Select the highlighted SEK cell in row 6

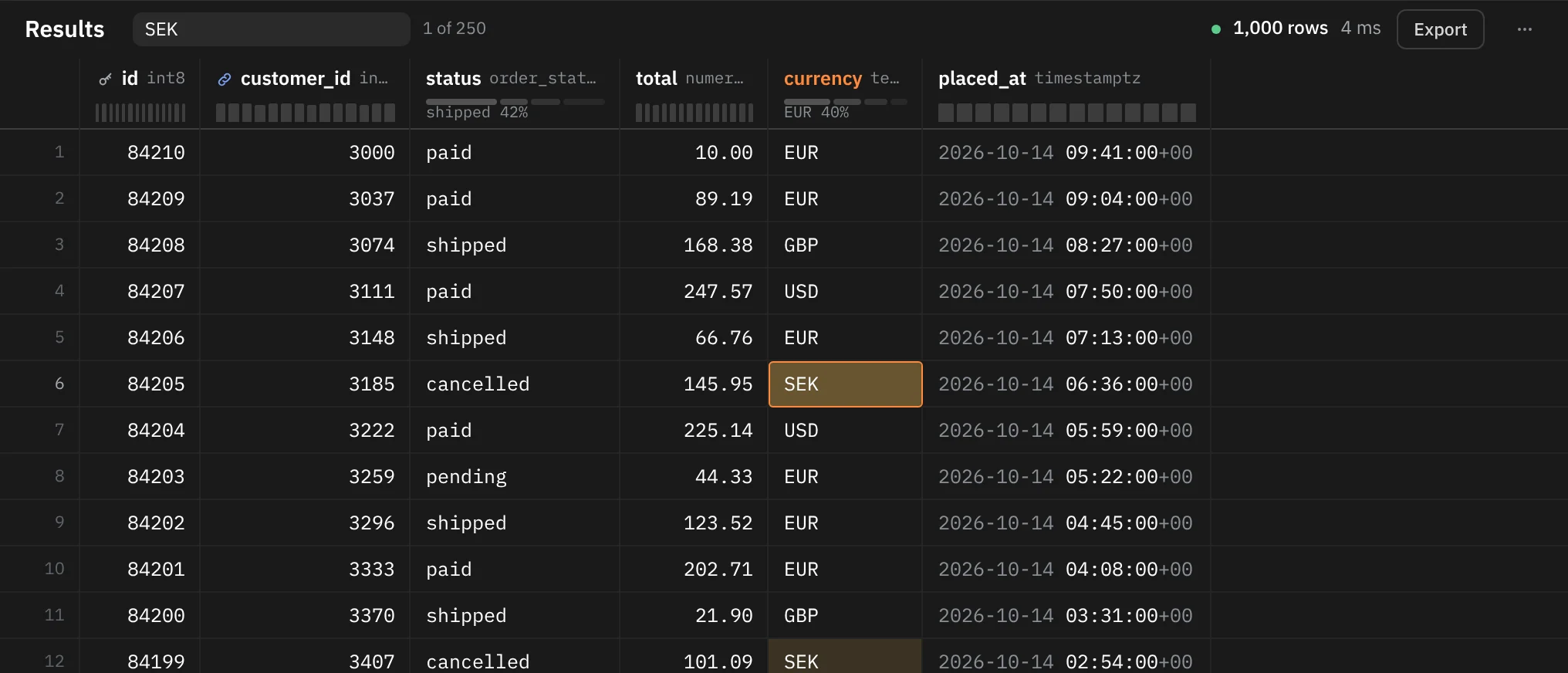click(845, 384)
